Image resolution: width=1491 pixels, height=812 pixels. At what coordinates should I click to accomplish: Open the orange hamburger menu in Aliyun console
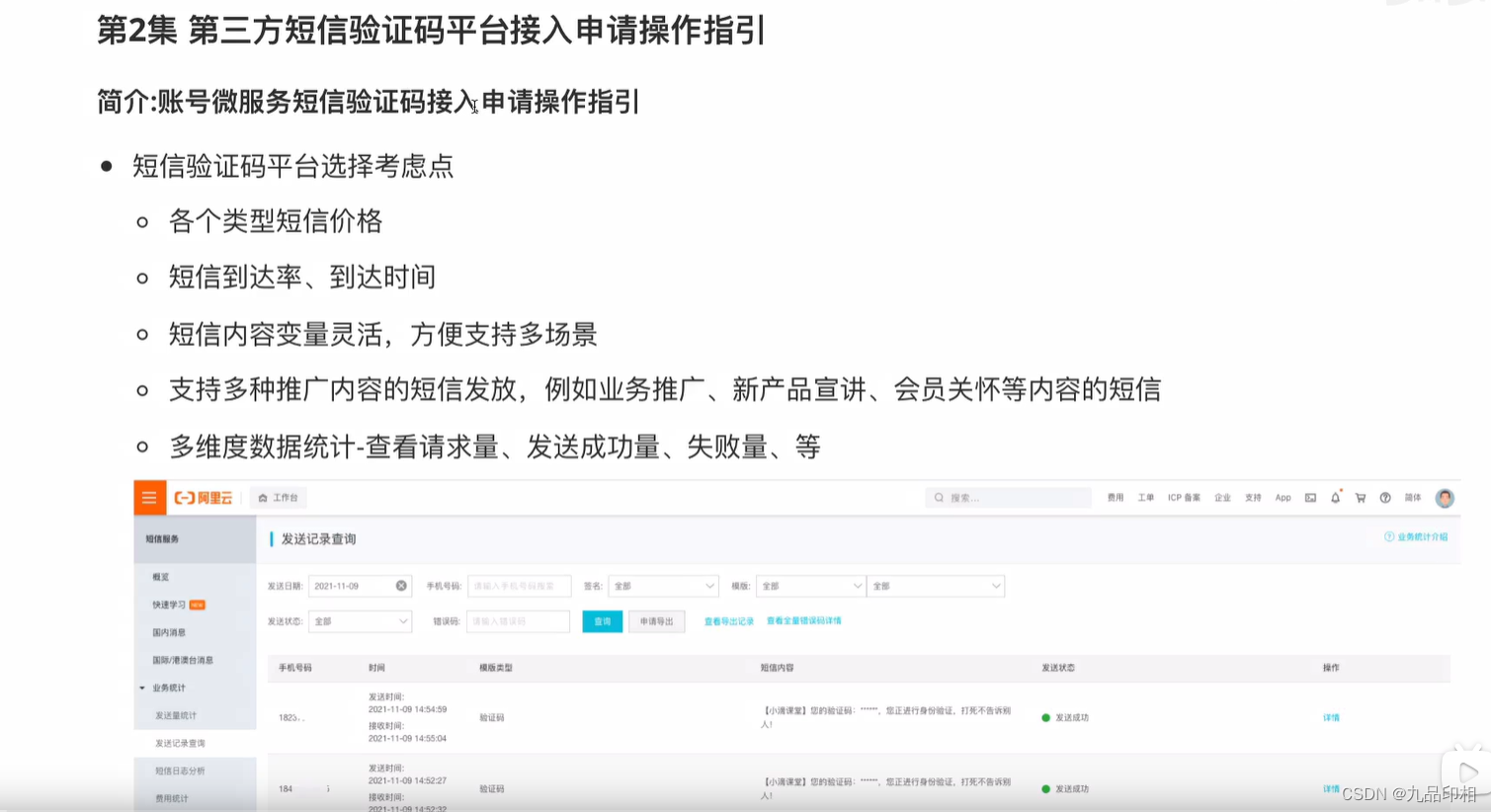[x=149, y=498]
